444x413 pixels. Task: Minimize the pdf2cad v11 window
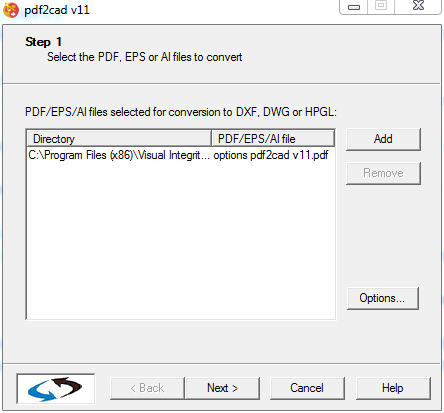click(x=354, y=7)
